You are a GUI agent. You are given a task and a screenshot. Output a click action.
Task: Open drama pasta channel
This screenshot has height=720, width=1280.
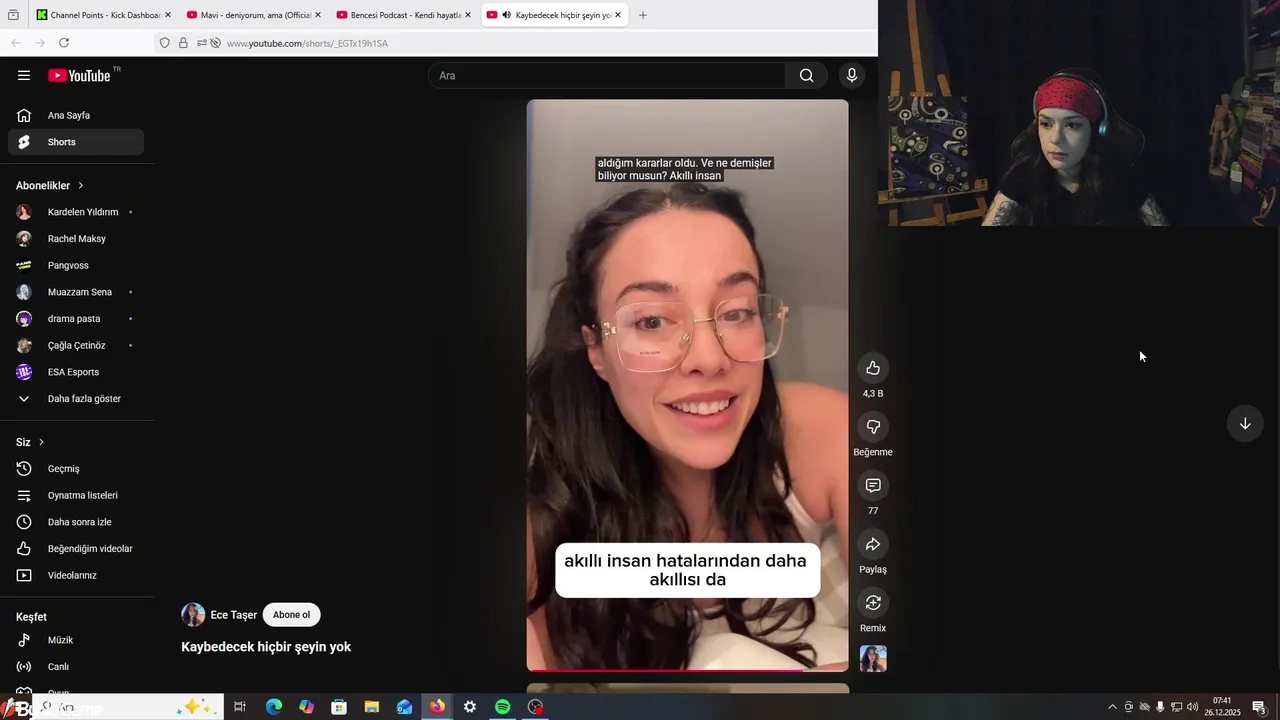[x=76, y=319]
